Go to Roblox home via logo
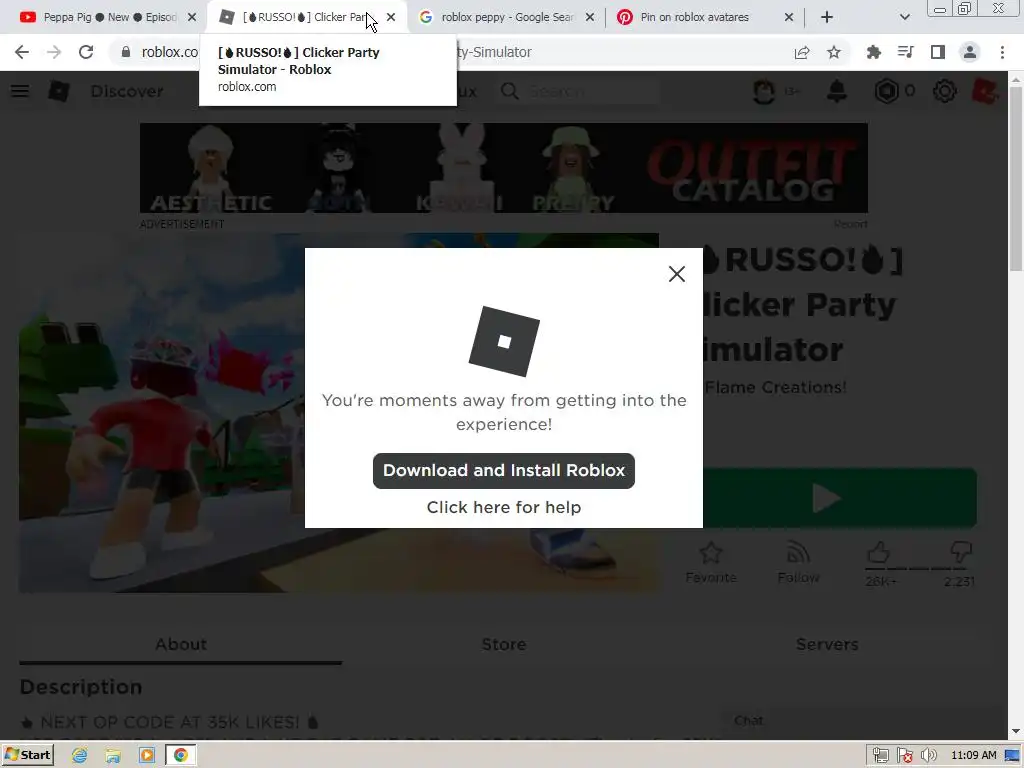 (59, 91)
